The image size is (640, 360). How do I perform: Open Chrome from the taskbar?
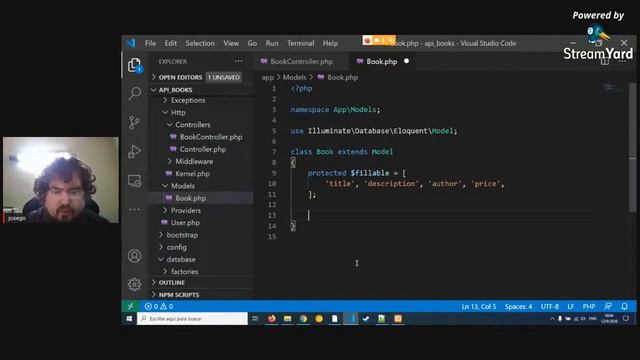coord(303,319)
